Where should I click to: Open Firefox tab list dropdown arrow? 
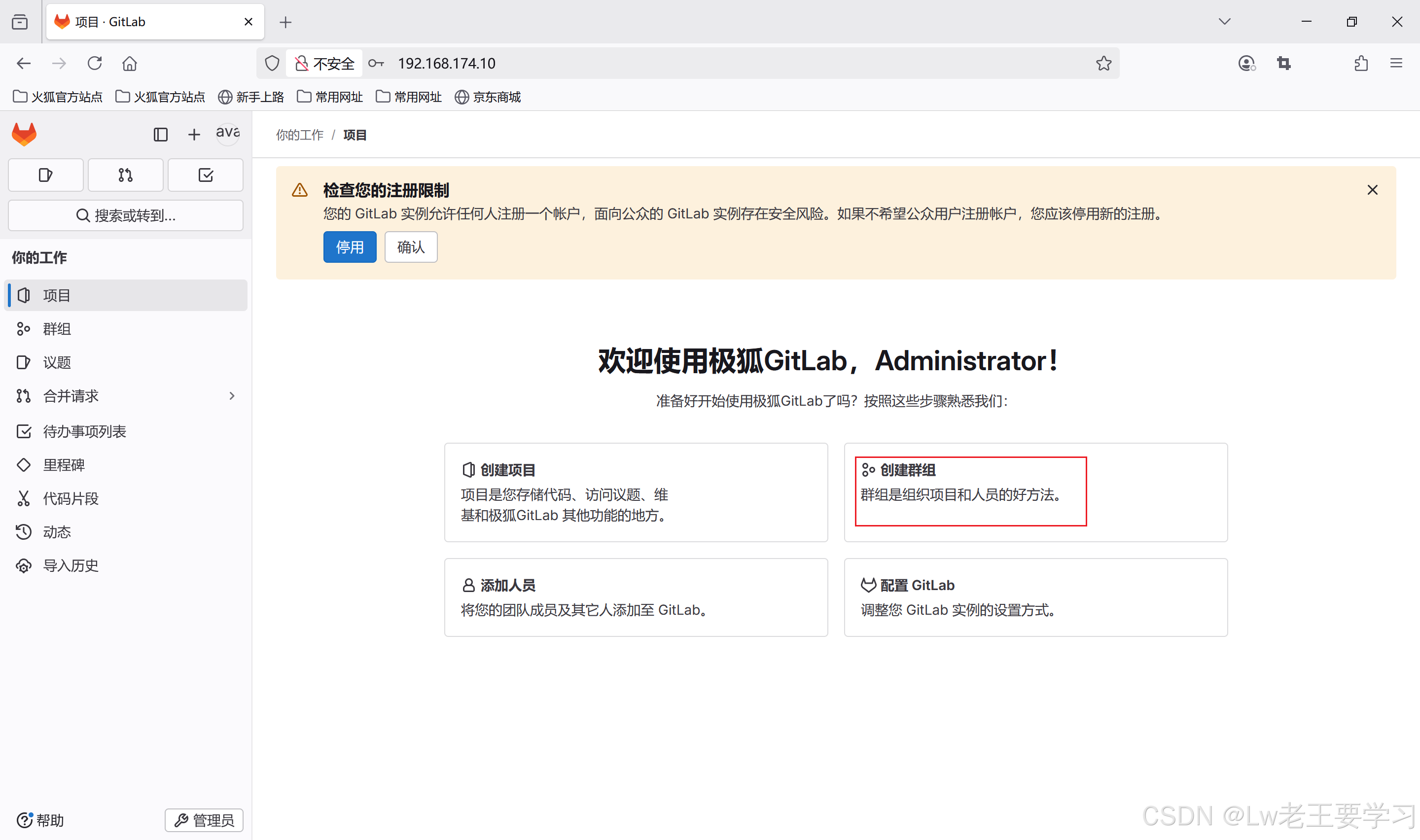point(1224,22)
